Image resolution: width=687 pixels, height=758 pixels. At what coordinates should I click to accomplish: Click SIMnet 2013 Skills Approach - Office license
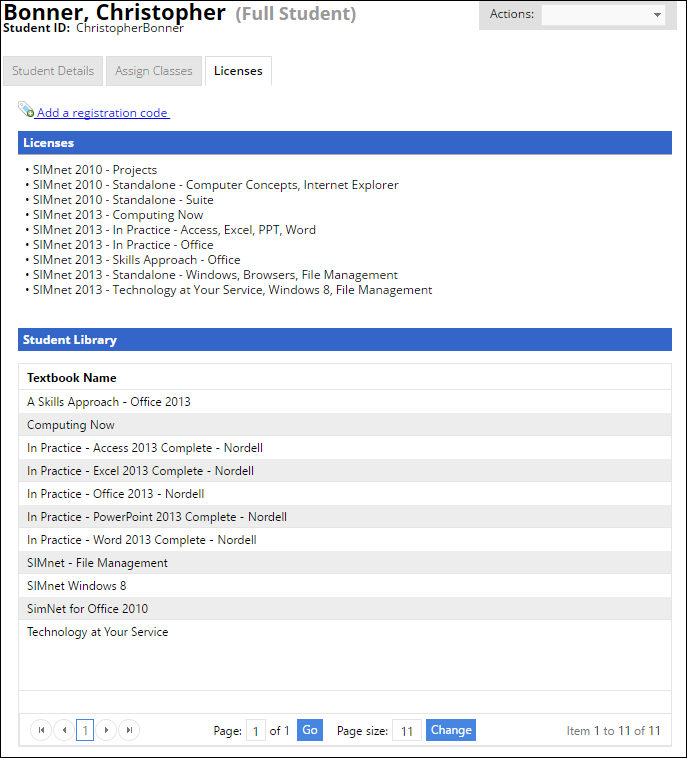click(136, 260)
